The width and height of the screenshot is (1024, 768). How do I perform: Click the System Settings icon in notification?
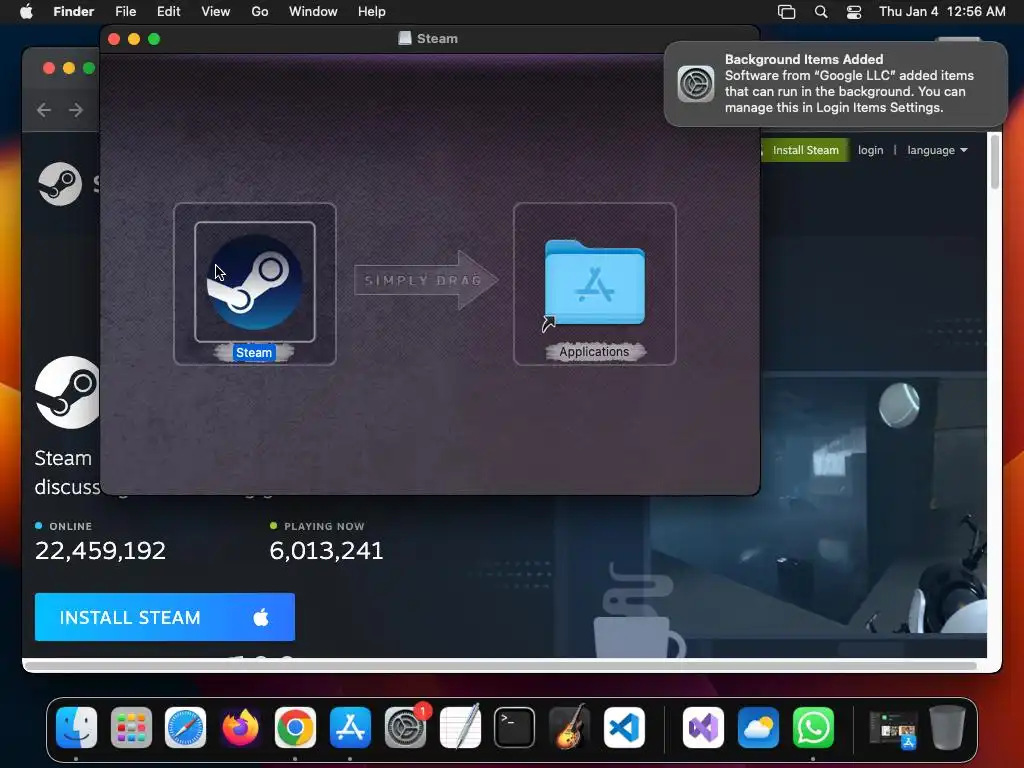pos(696,84)
